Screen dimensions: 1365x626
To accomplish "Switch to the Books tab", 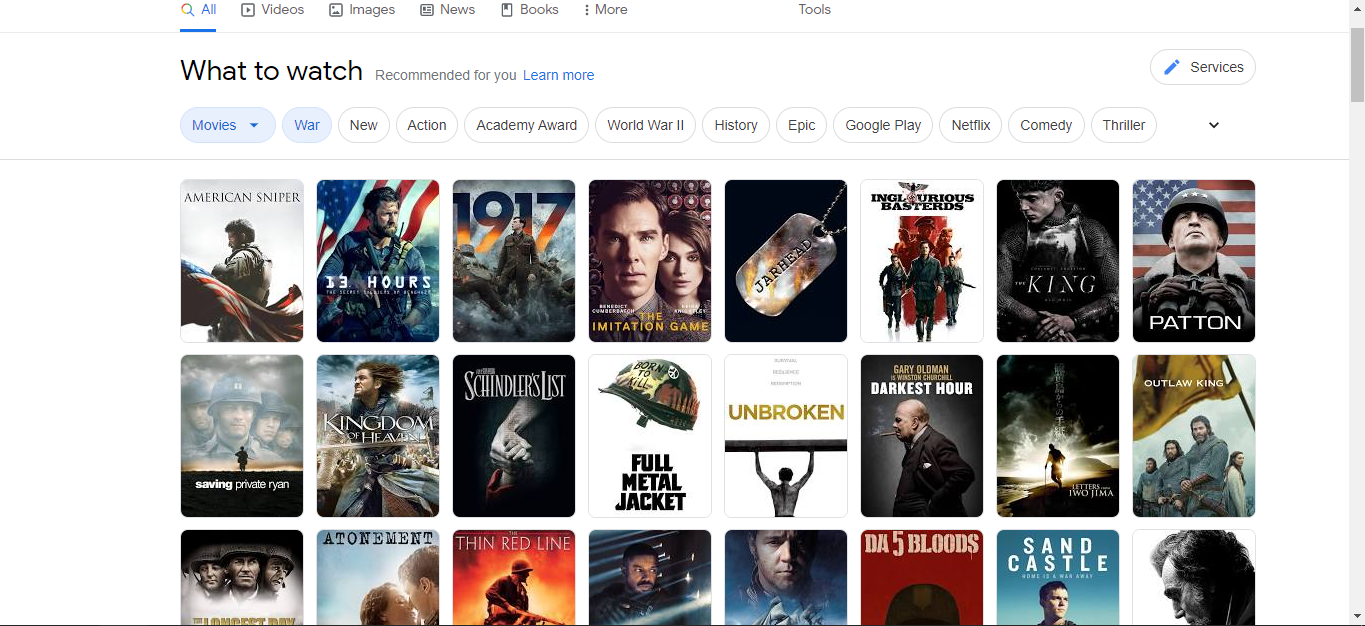I will [x=530, y=10].
